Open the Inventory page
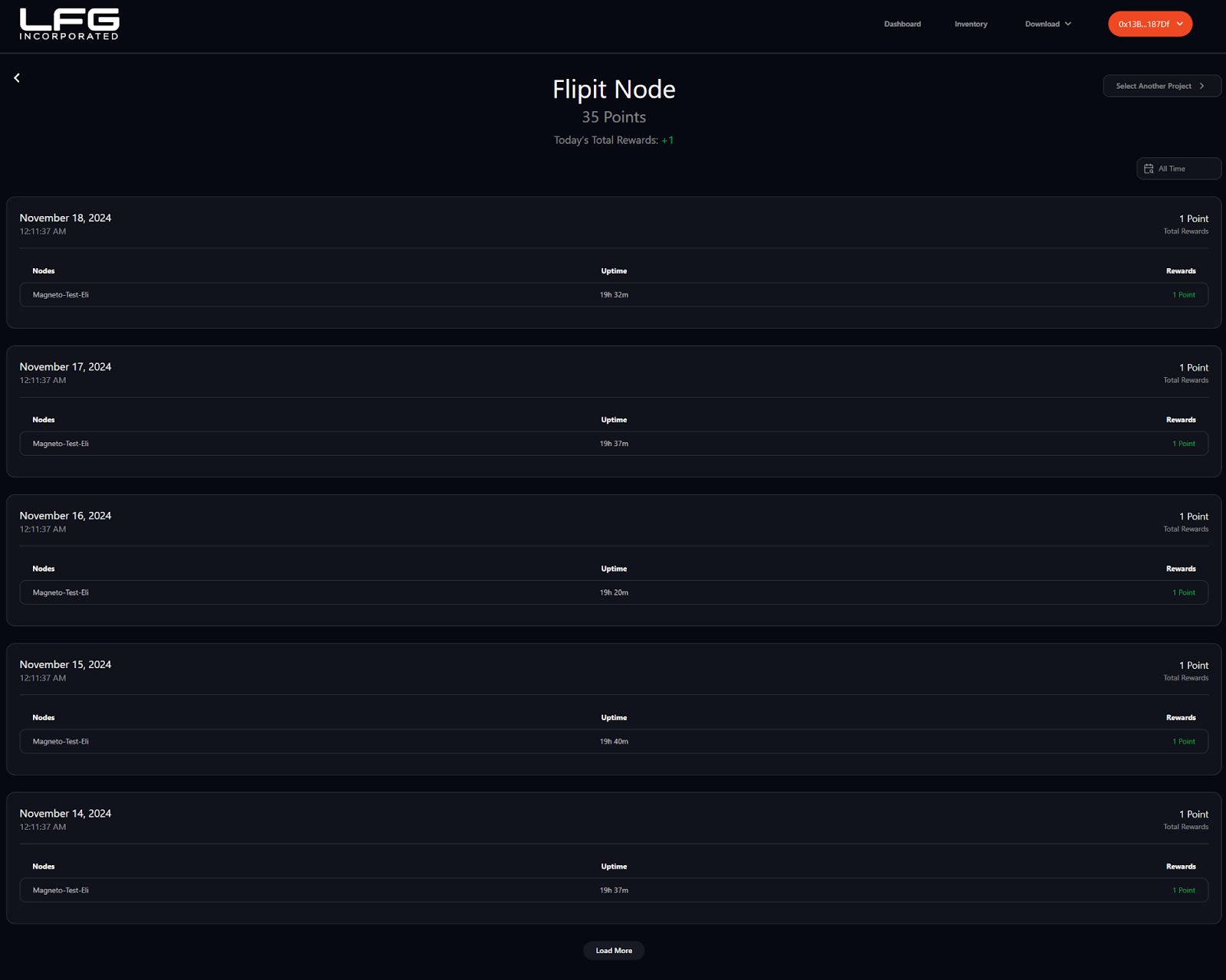The width and height of the screenshot is (1226, 980). [x=971, y=24]
